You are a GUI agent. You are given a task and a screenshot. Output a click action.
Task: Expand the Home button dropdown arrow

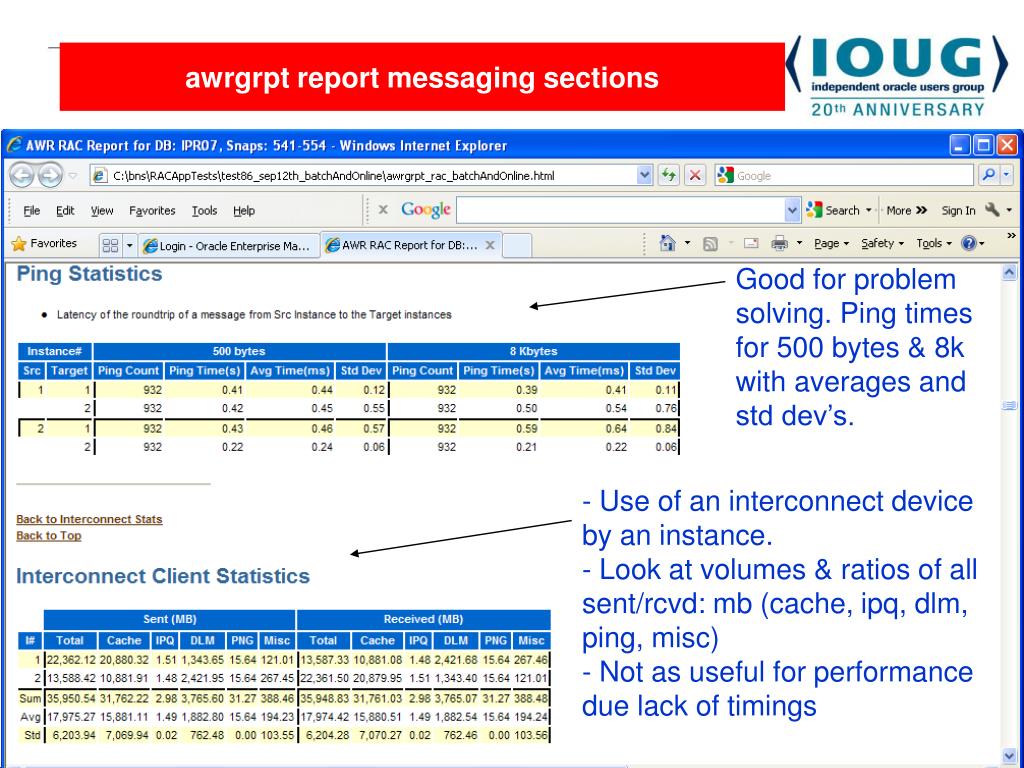coord(687,244)
